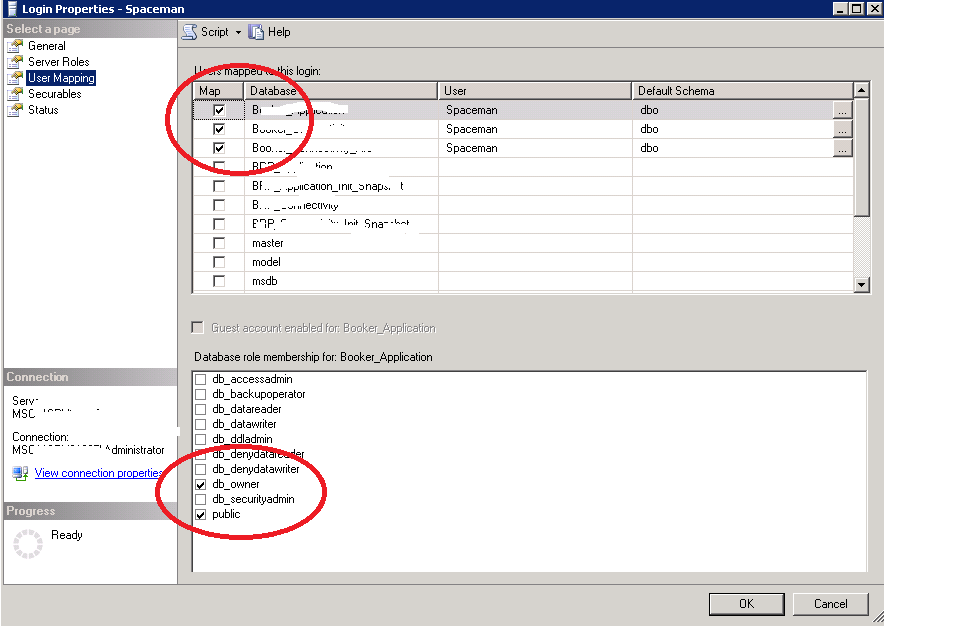The height and width of the screenshot is (626, 973).
Task: Click the Database column header
Action: pyautogui.click(x=341, y=91)
